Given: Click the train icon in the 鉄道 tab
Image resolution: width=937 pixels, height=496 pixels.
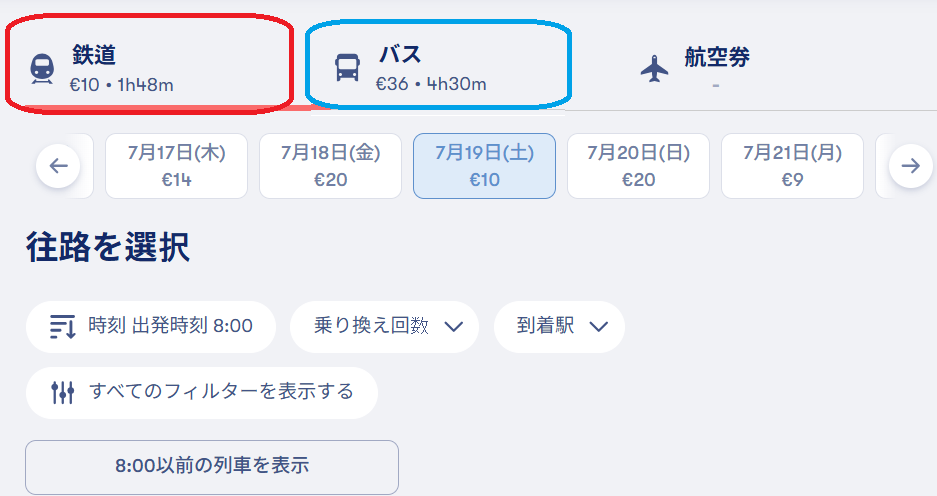Looking at the screenshot, I should click(x=42, y=69).
